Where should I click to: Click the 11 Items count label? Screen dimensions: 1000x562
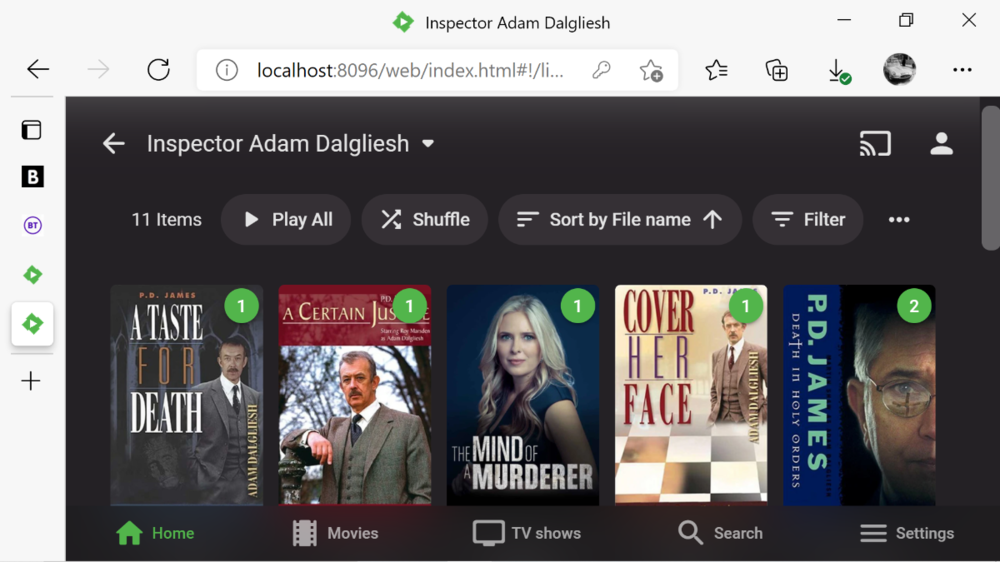166,219
